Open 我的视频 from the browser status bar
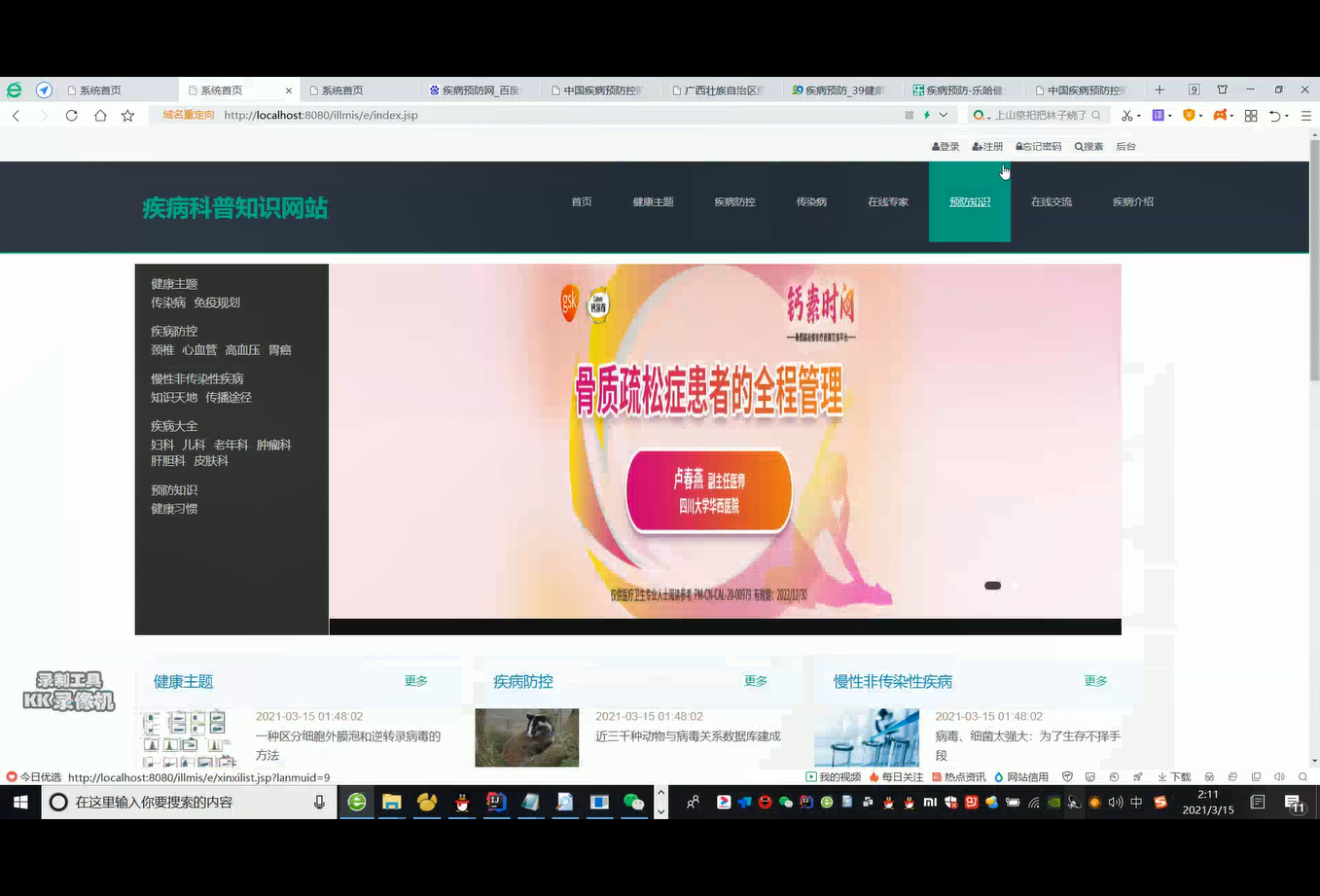The image size is (1320, 896). [832, 776]
